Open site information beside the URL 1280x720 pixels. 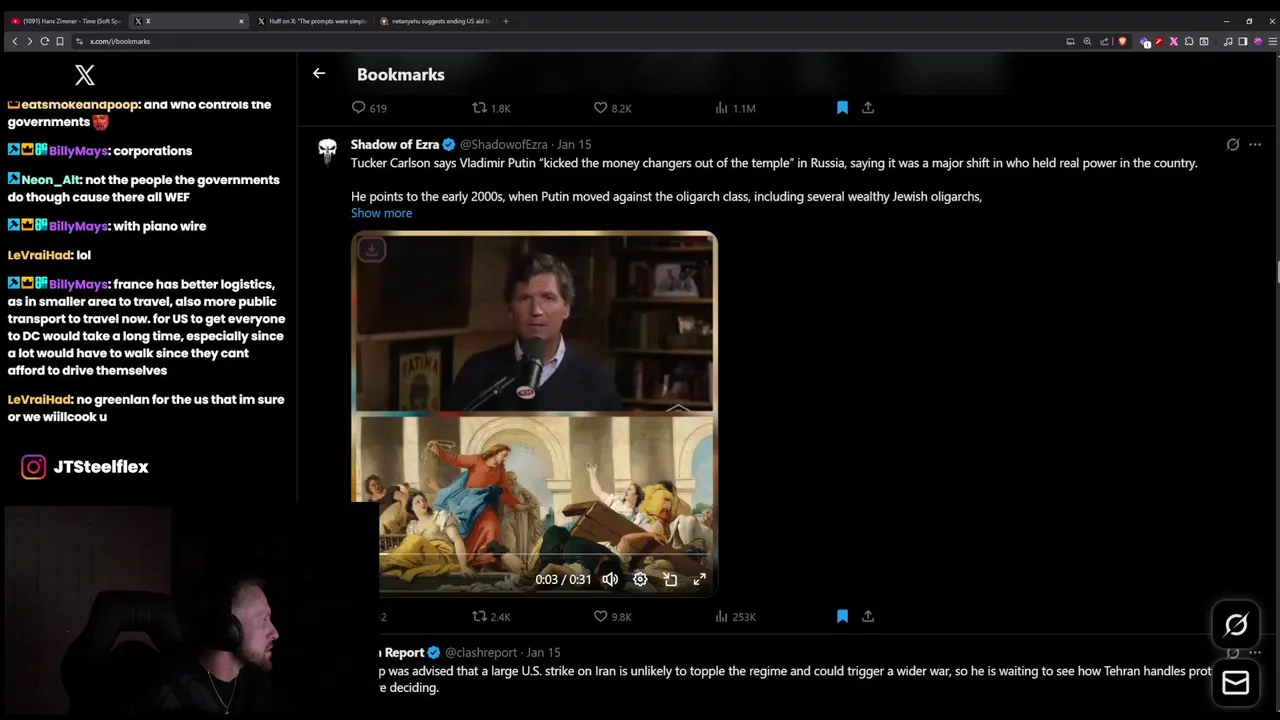[x=80, y=41]
